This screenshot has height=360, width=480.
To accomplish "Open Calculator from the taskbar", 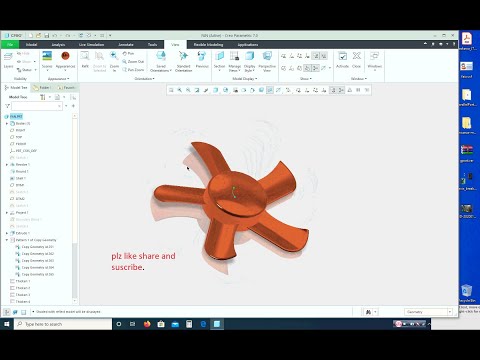I will point(189,324).
